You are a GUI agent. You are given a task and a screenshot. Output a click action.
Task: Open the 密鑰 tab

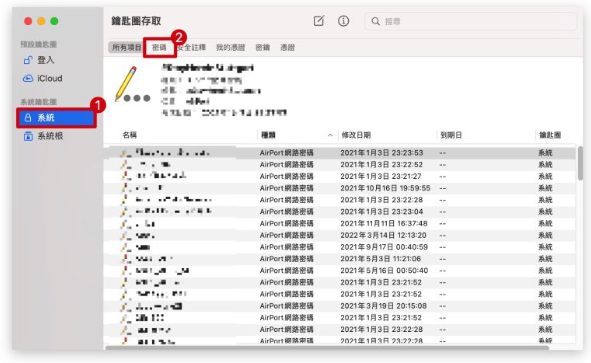click(263, 47)
